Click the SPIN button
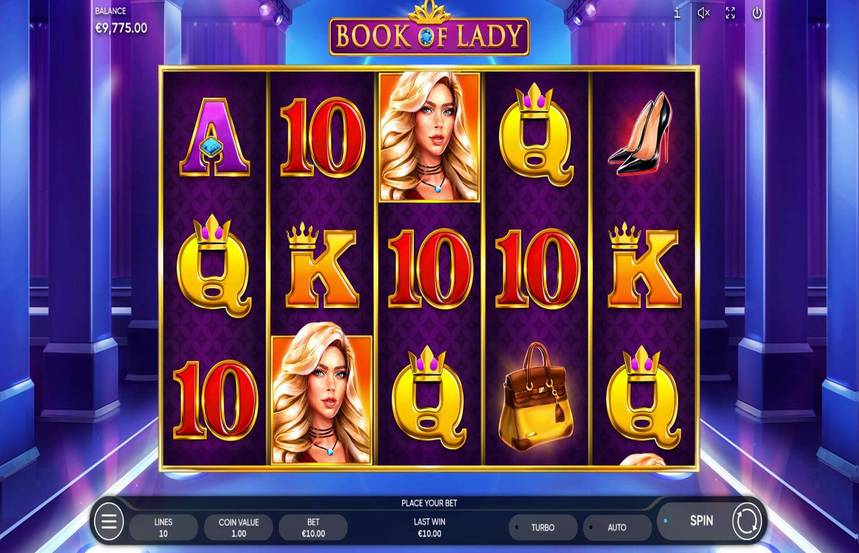859x553 pixels. tap(701, 521)
